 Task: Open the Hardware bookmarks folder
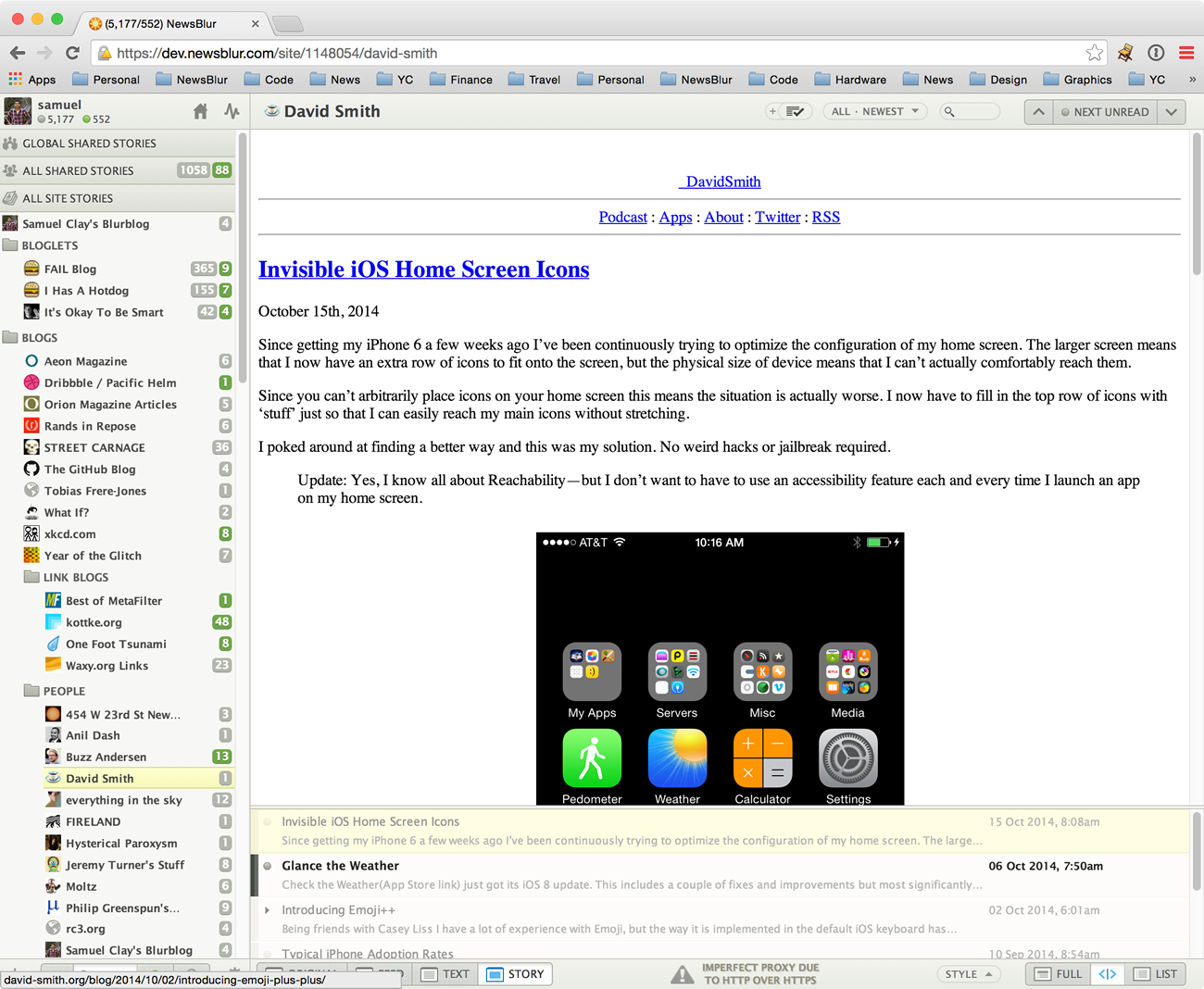pyautogui.click(x=850, y=80)
